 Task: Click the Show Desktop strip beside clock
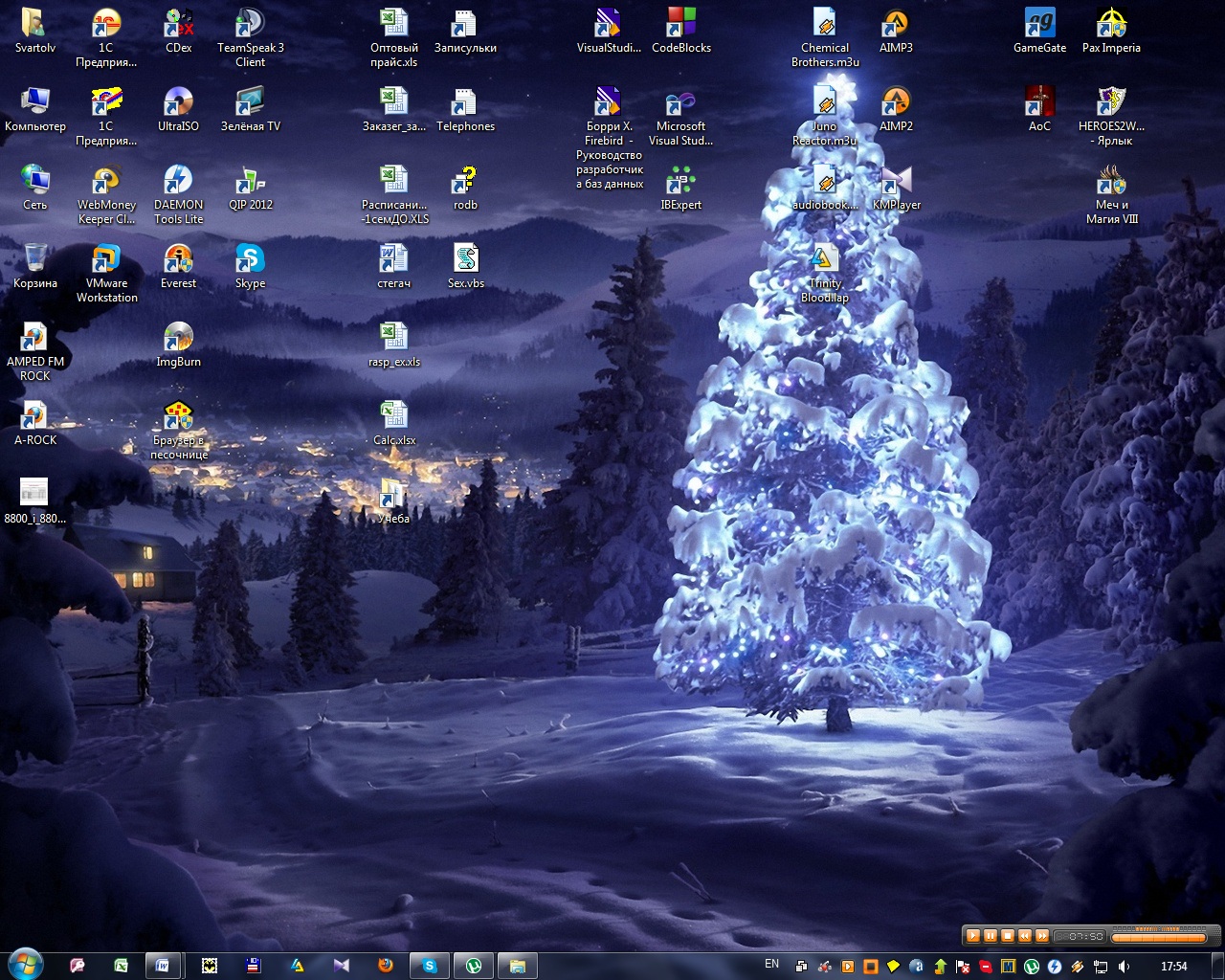coord(1217,966)
